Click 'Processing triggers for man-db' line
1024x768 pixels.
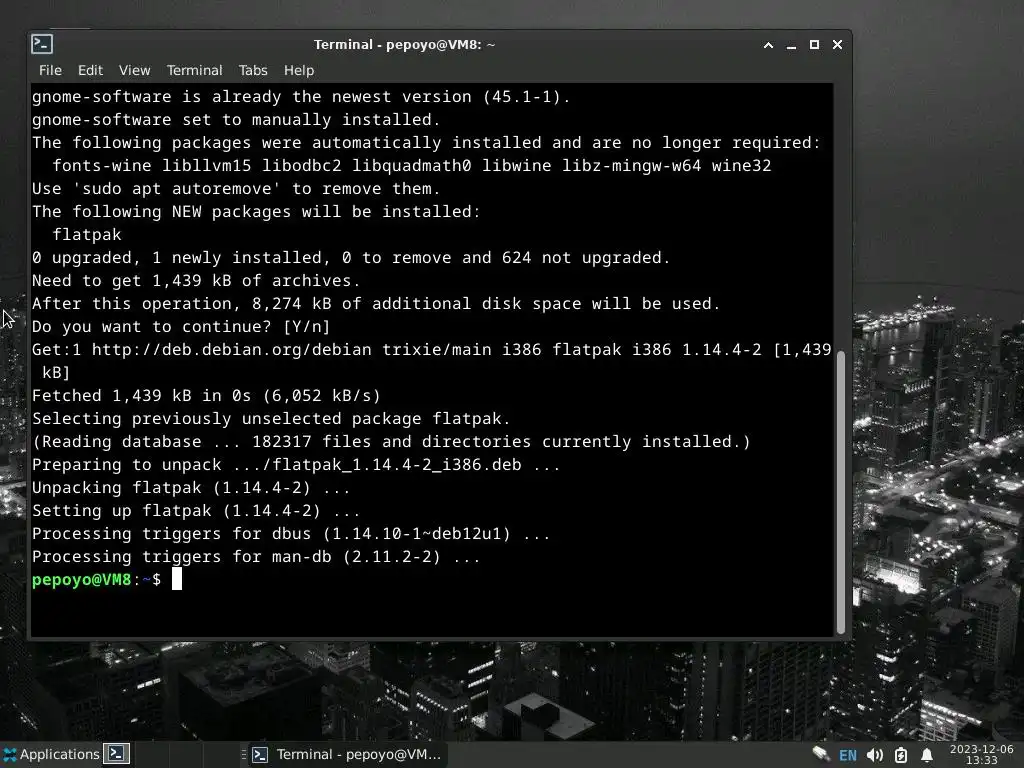coord(256,556)
